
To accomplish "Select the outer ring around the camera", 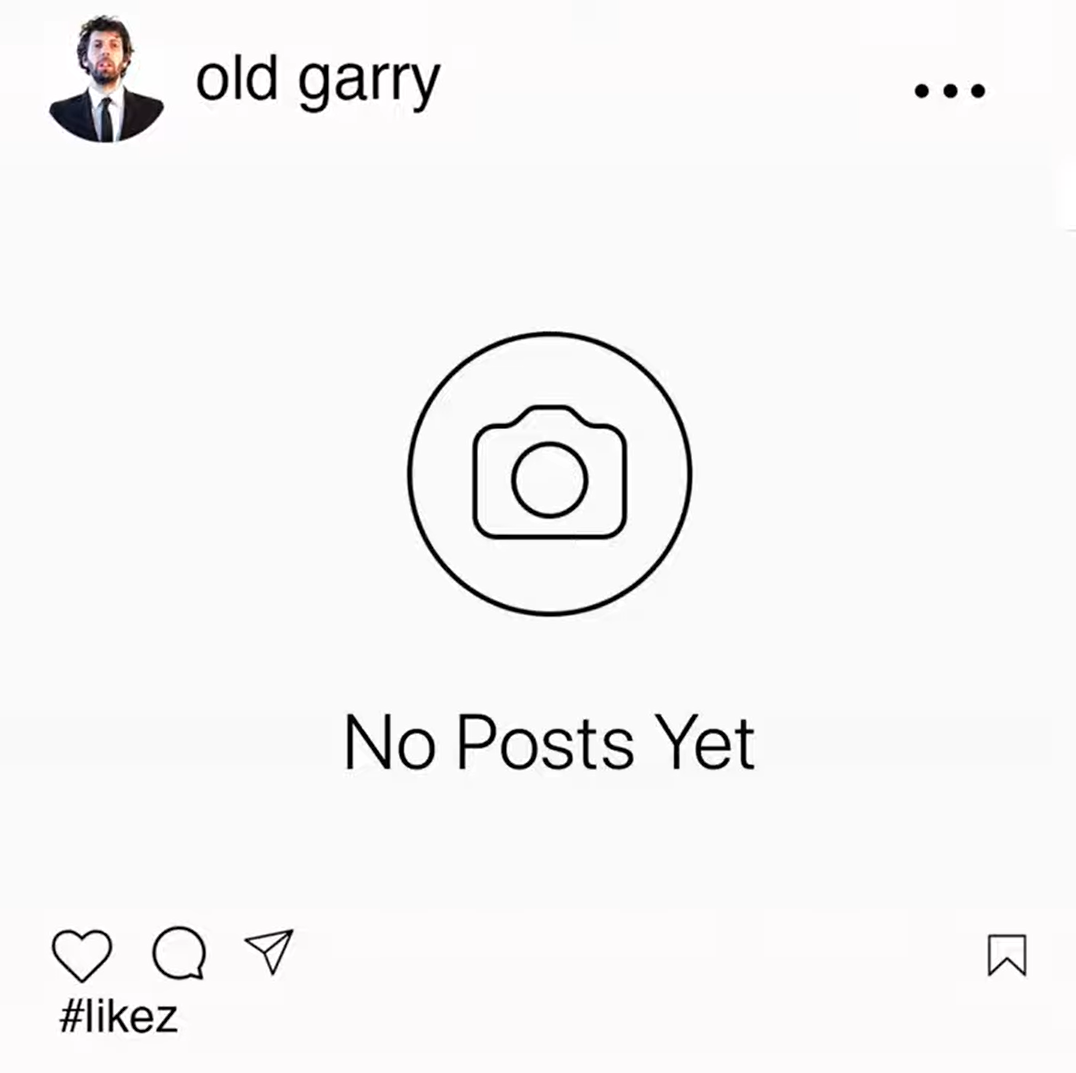I will pyautogui.click(x=550, y=473).
